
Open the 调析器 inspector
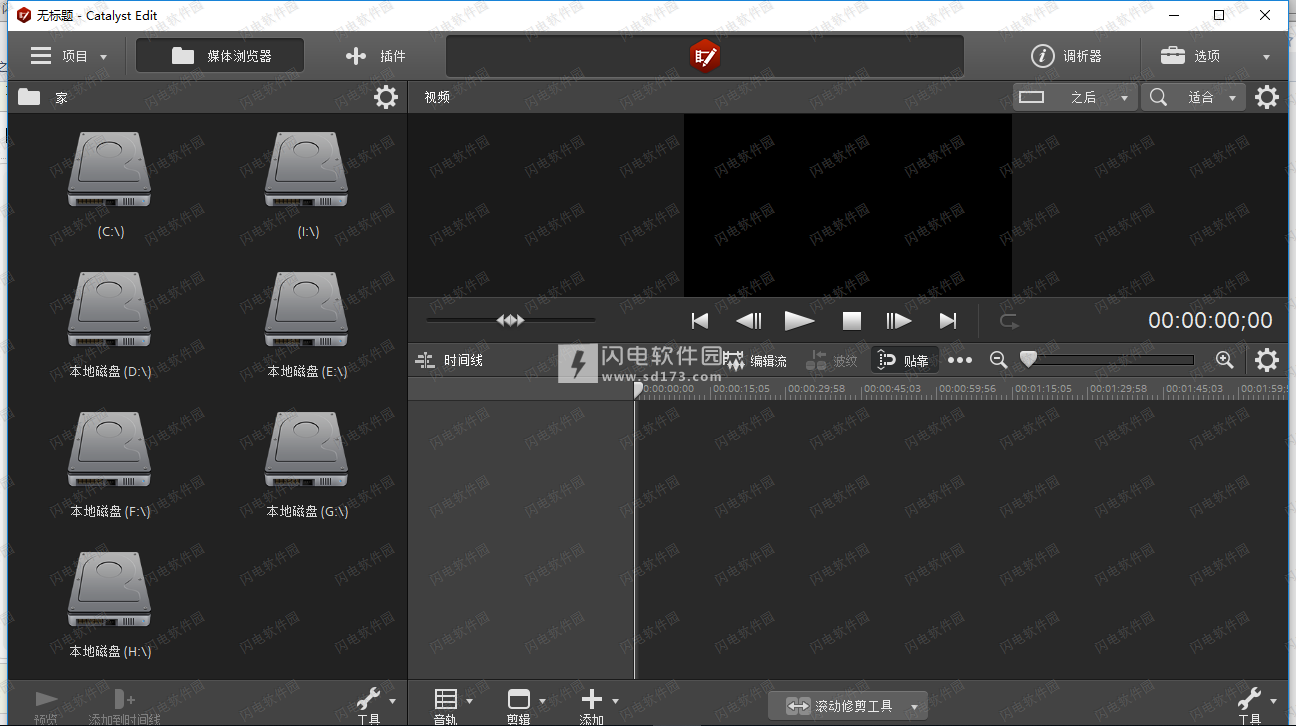click(1067, 56)
